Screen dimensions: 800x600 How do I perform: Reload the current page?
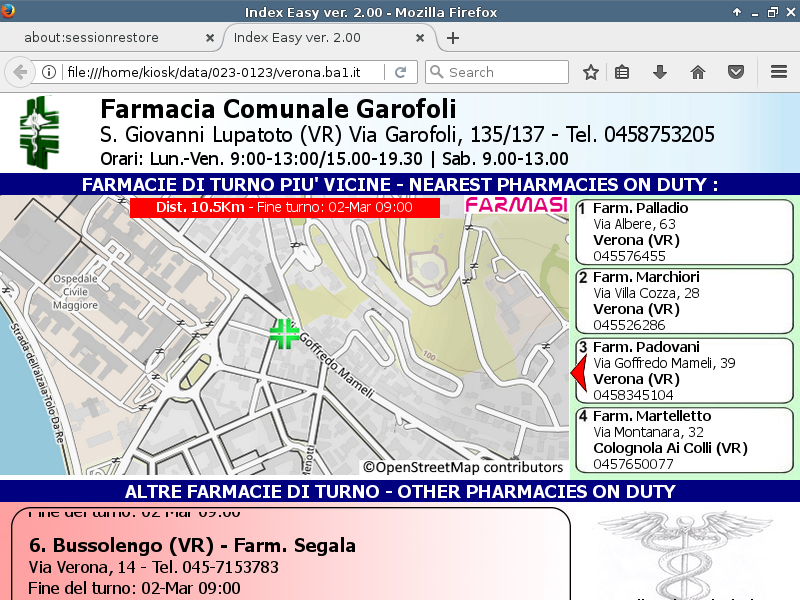point(400,72)
